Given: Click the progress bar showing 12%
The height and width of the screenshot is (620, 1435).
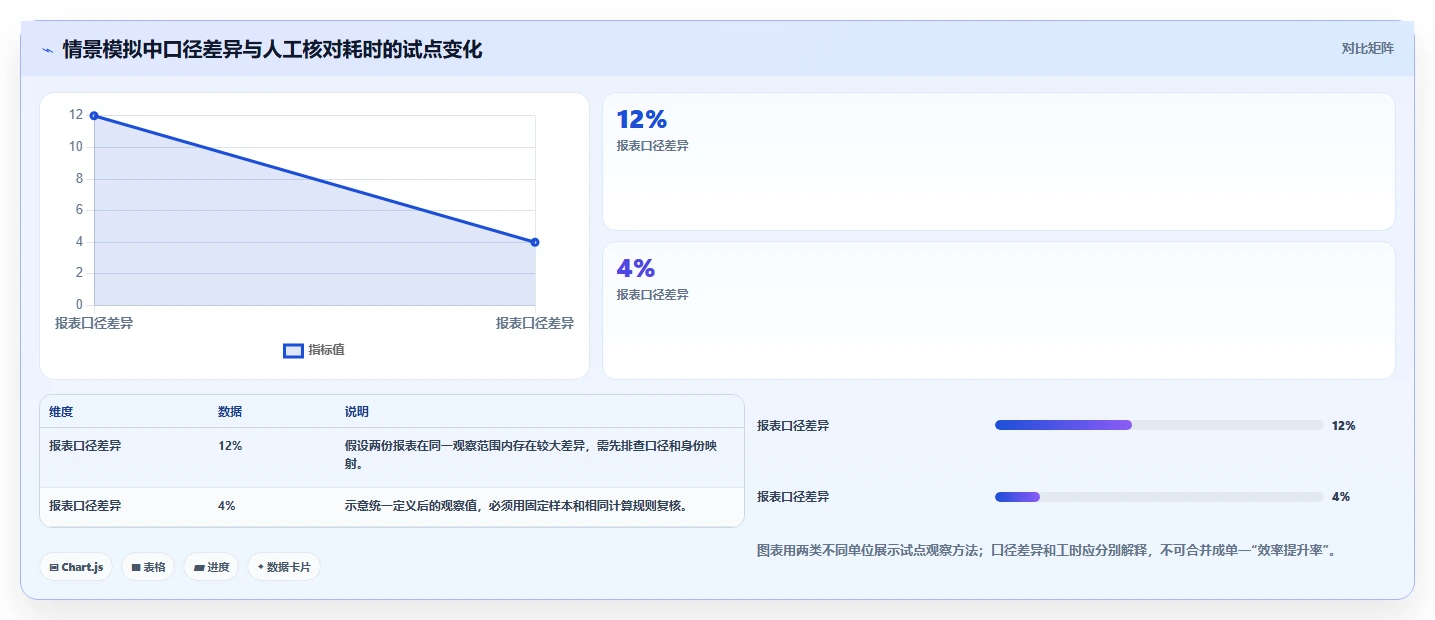Looking at the screenshot, I should (x=1159, y=425).
